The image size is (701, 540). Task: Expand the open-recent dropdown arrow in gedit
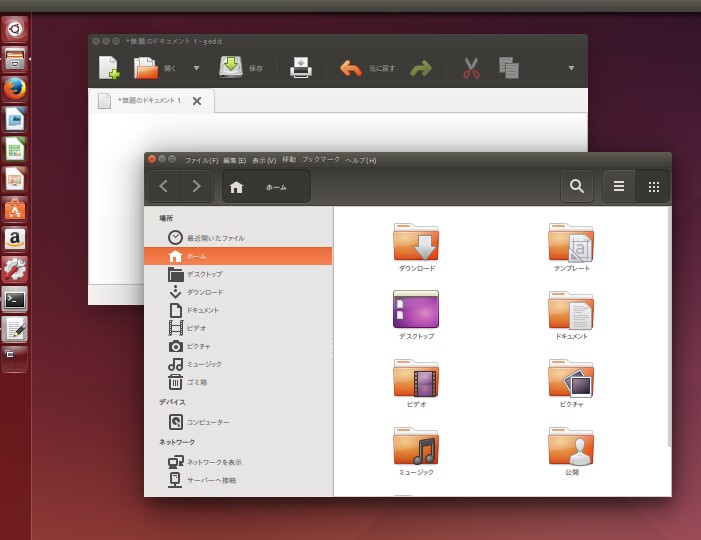pos(196,68)
